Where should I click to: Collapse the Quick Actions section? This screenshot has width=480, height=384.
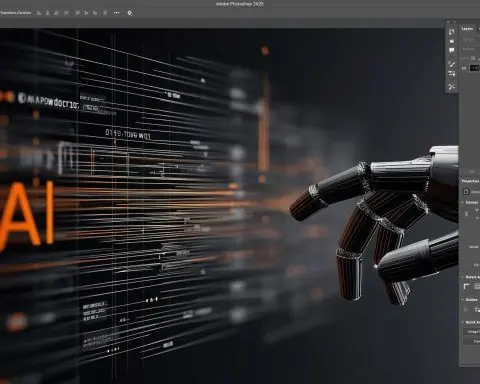(463, 322)
